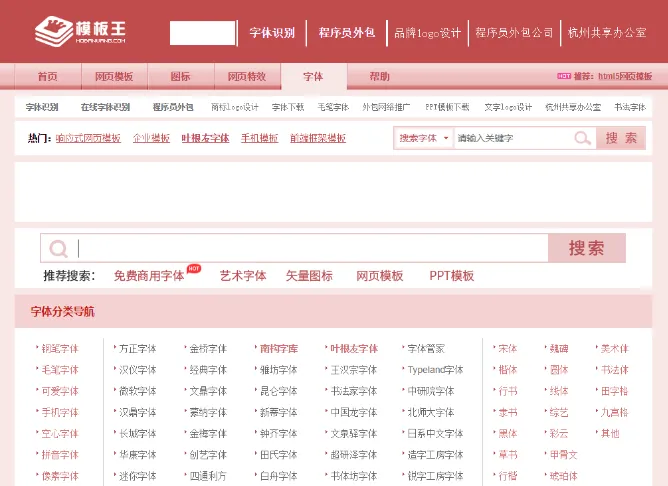Open 毛笔字体 submenu link

pyautogui.click(x=333, y=107)
